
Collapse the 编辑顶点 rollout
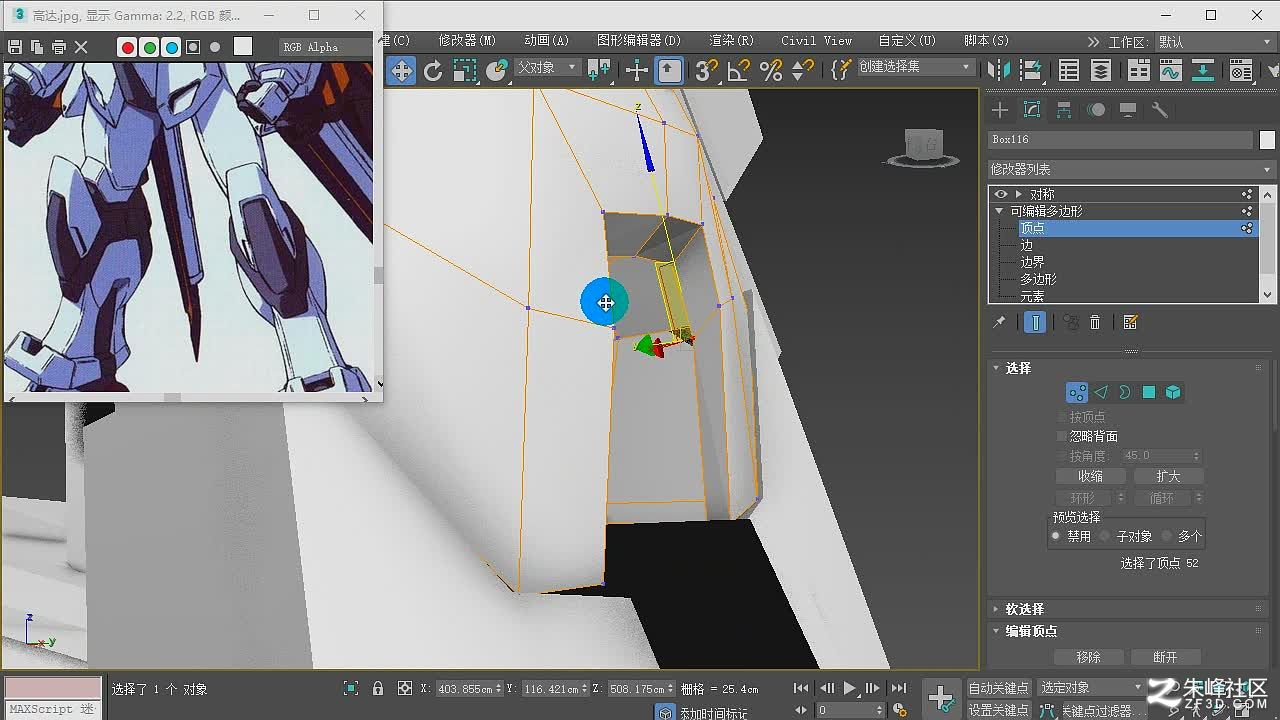pos(996,631)
